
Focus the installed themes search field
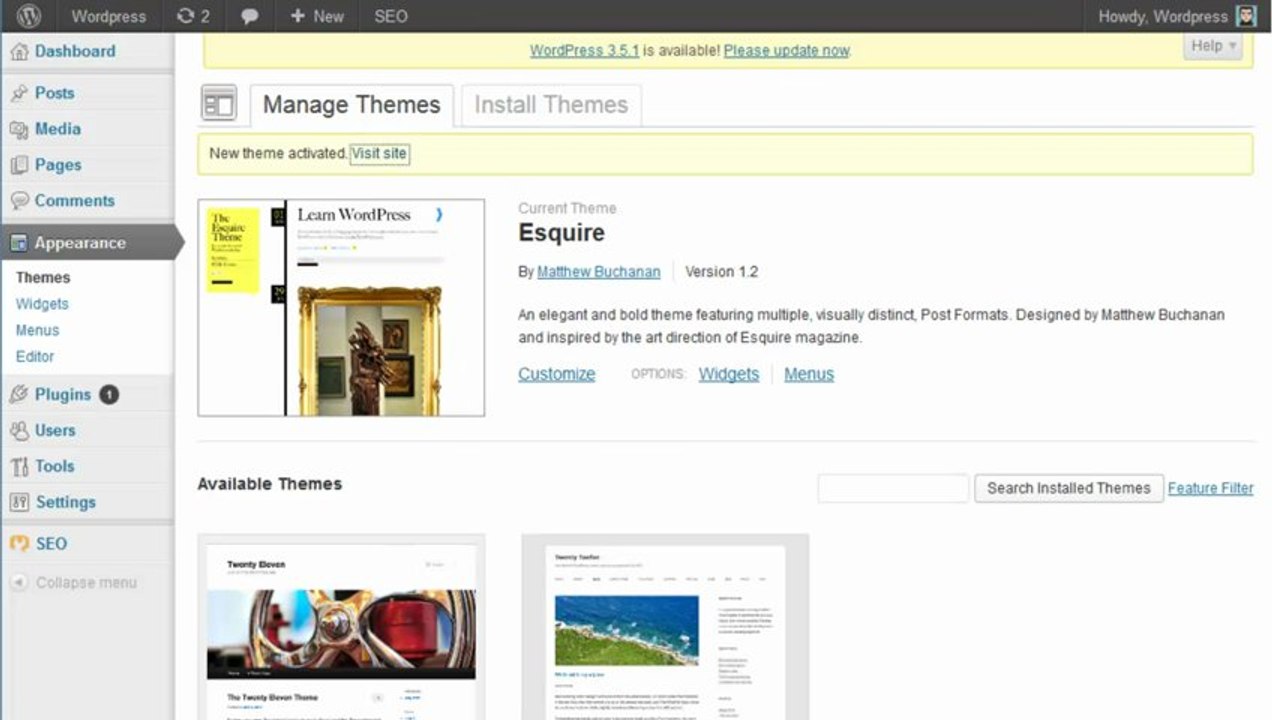(894, 488)
